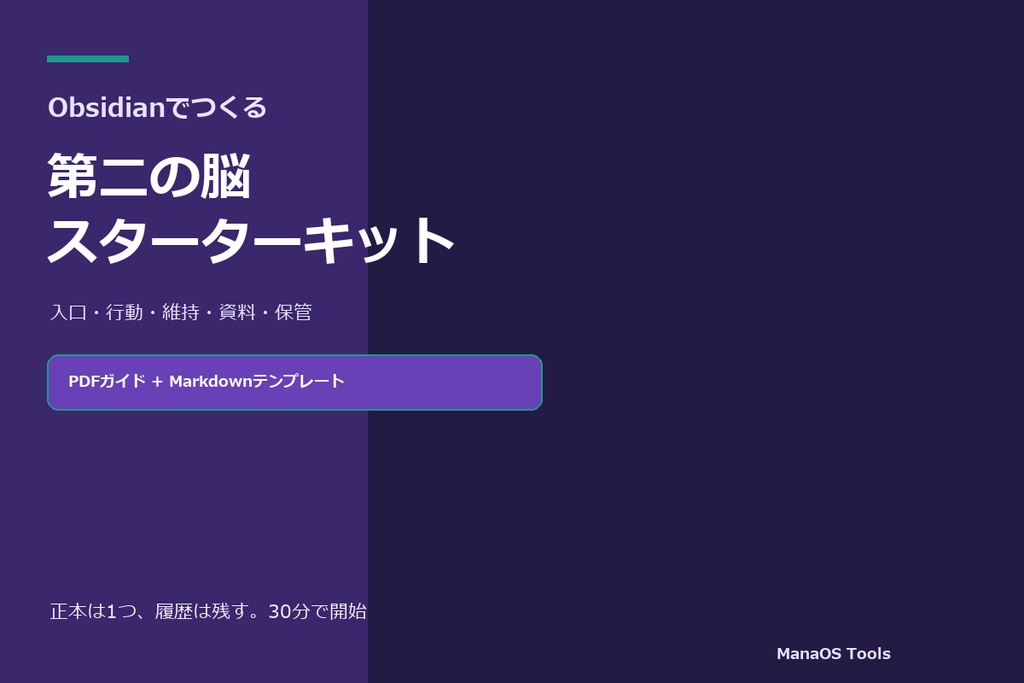Click '入口・行動・維持・資料・保管' text line

click(181, 312)
